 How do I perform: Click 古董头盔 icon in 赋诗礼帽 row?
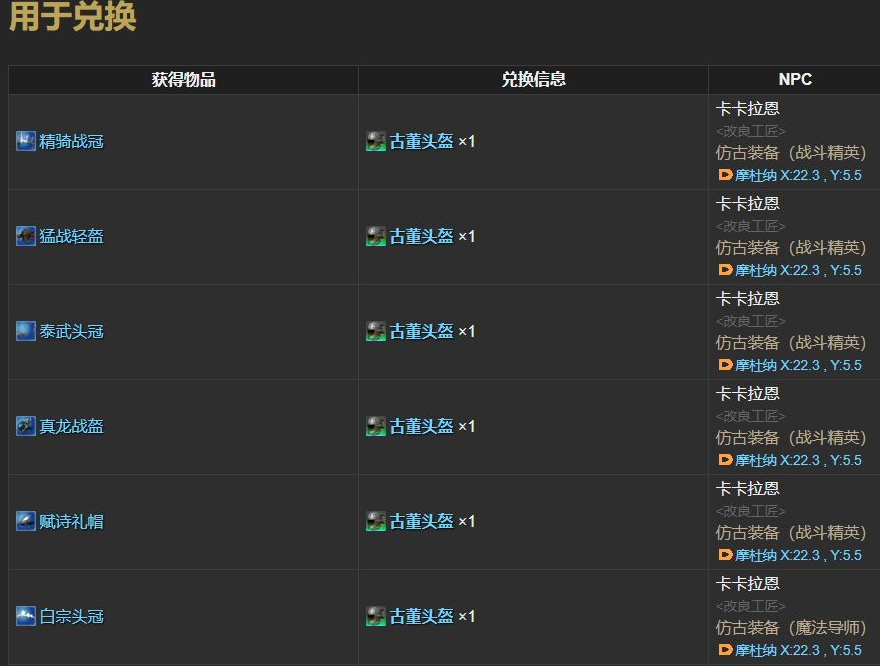coord(375,521)
